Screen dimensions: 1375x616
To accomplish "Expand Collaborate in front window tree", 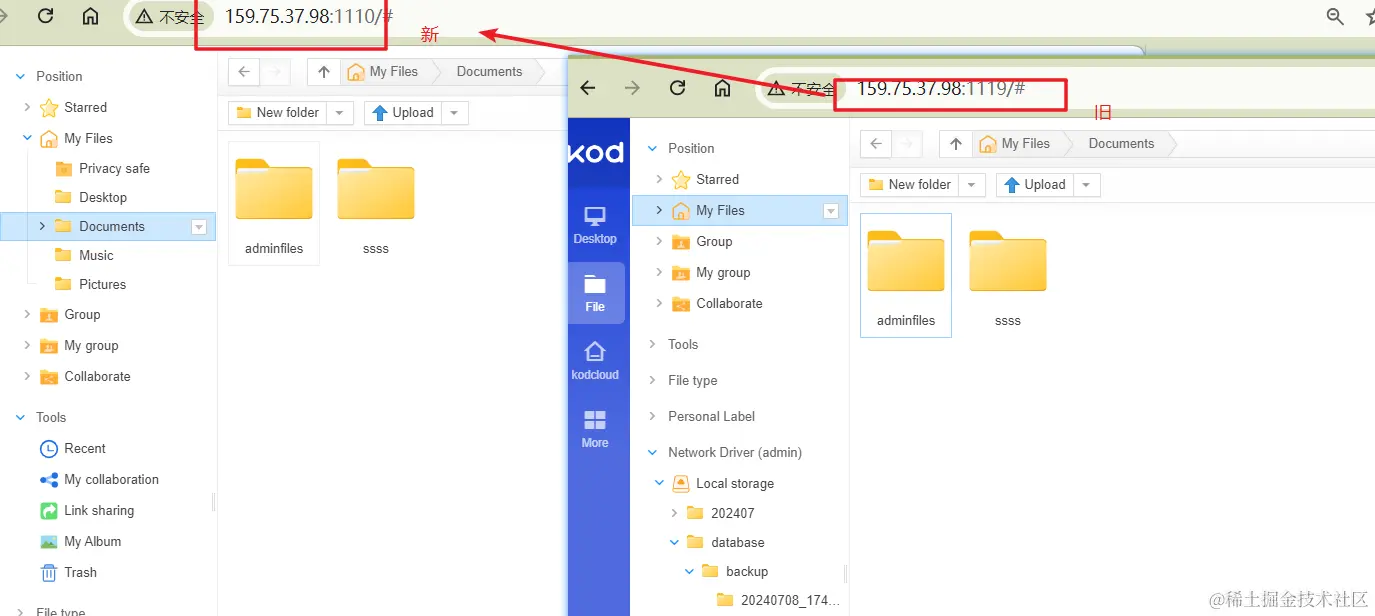I will (659, 303).
